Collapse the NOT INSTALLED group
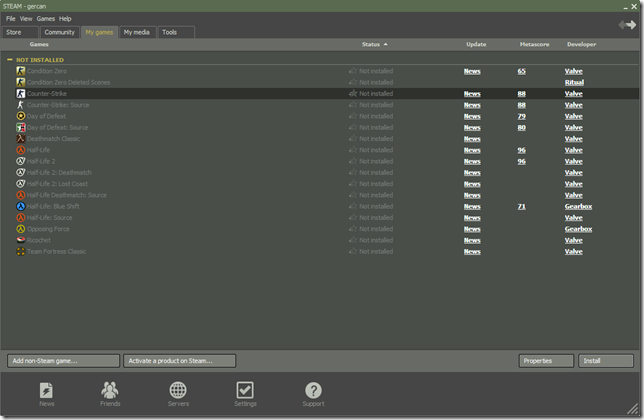This screenshot has height=420, width=644. [10, 60]
